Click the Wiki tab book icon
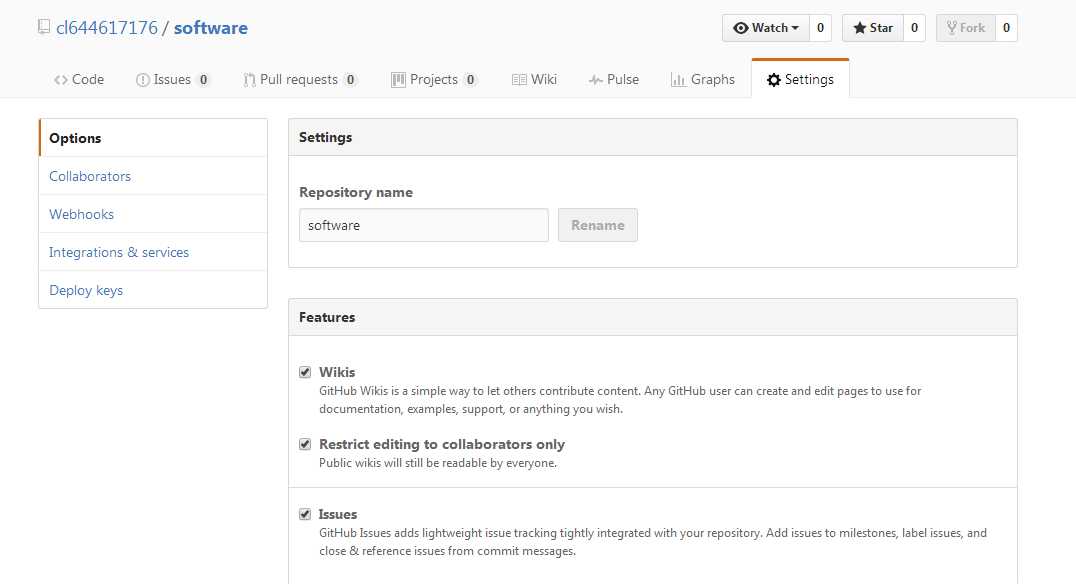This screenshot has height=584, width=1076. click(x=519, y=80)
